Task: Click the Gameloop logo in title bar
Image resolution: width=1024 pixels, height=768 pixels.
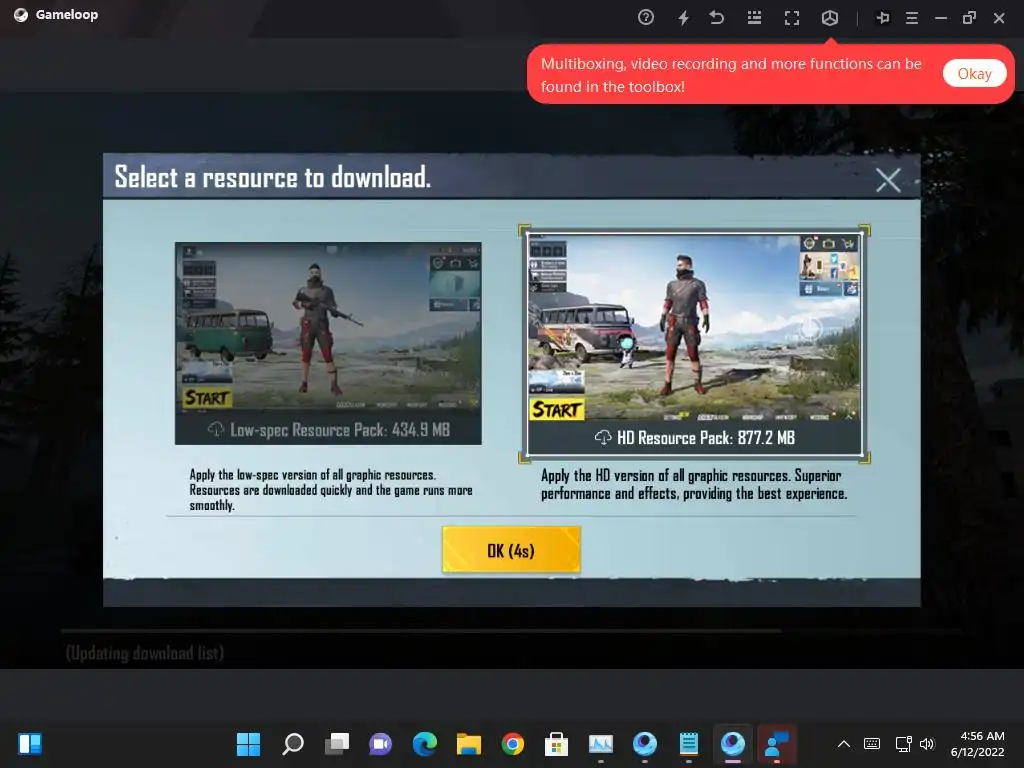Action: point(21,15)
